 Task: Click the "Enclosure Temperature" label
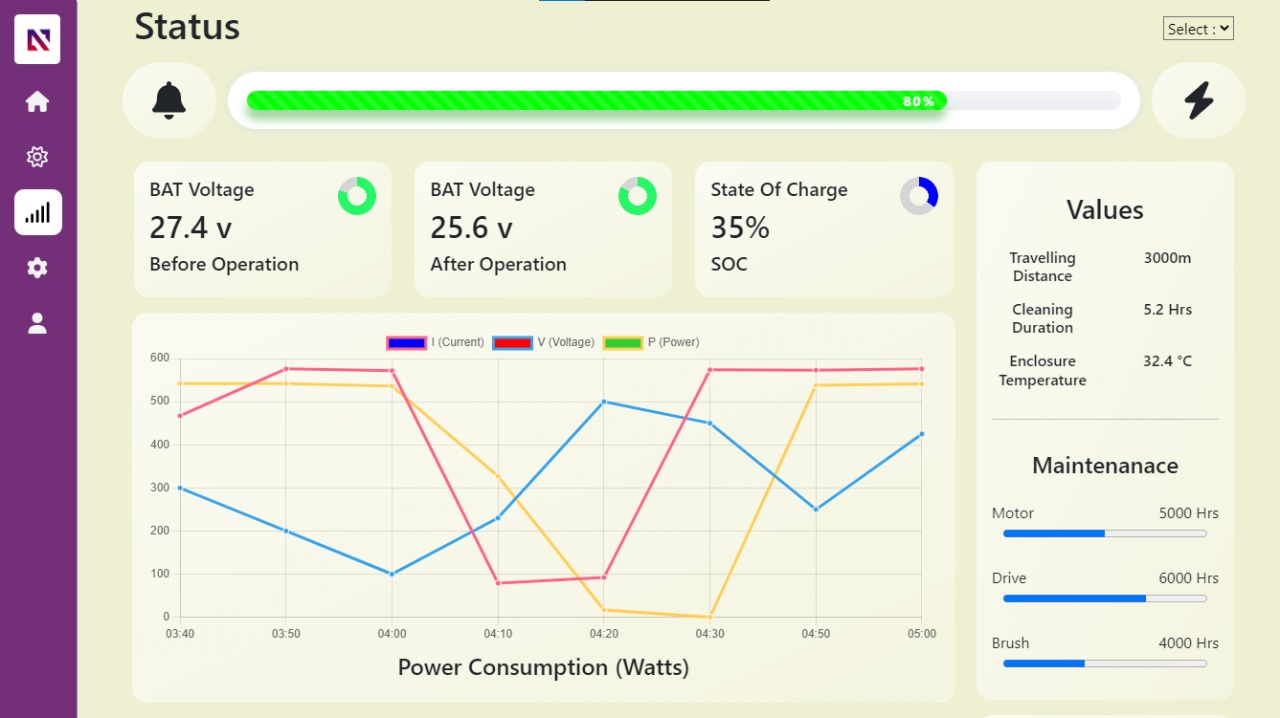(1042, 371)
